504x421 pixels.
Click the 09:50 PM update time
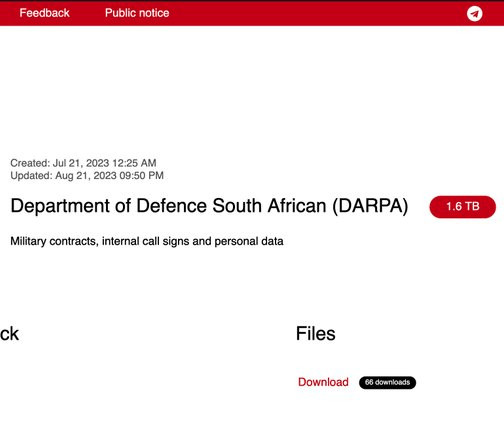tap(141, 175)
